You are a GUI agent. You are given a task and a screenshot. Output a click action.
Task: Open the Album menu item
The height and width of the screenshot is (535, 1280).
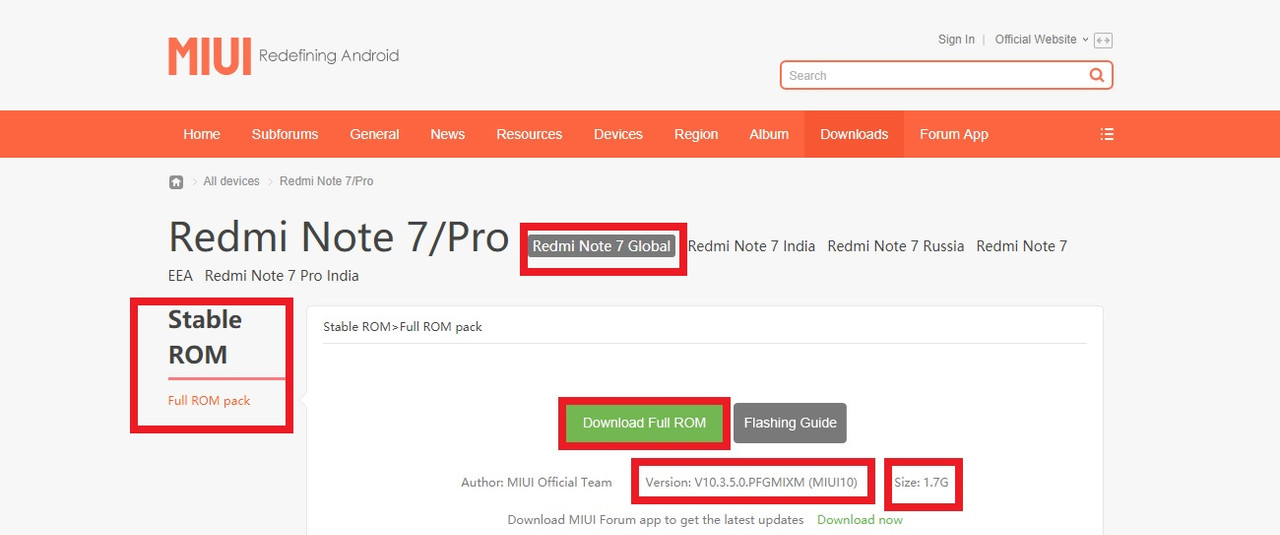(769, 134)
